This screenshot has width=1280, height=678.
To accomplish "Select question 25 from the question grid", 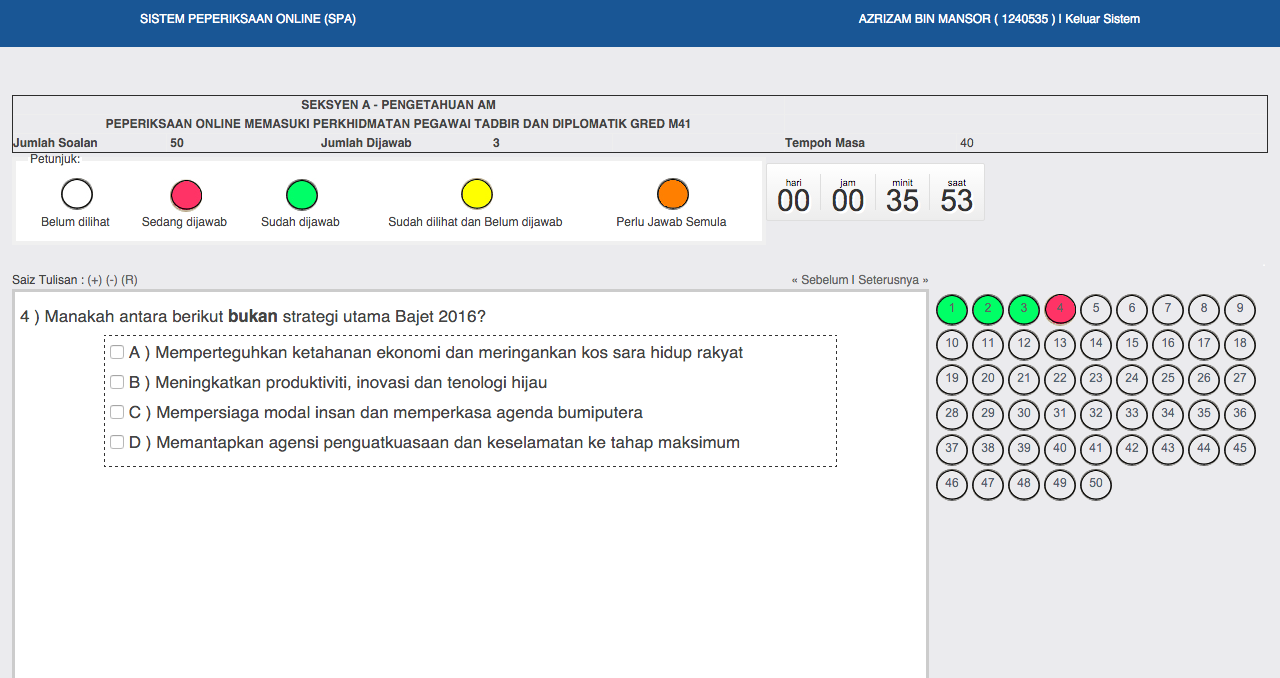I will point(1167,379).
